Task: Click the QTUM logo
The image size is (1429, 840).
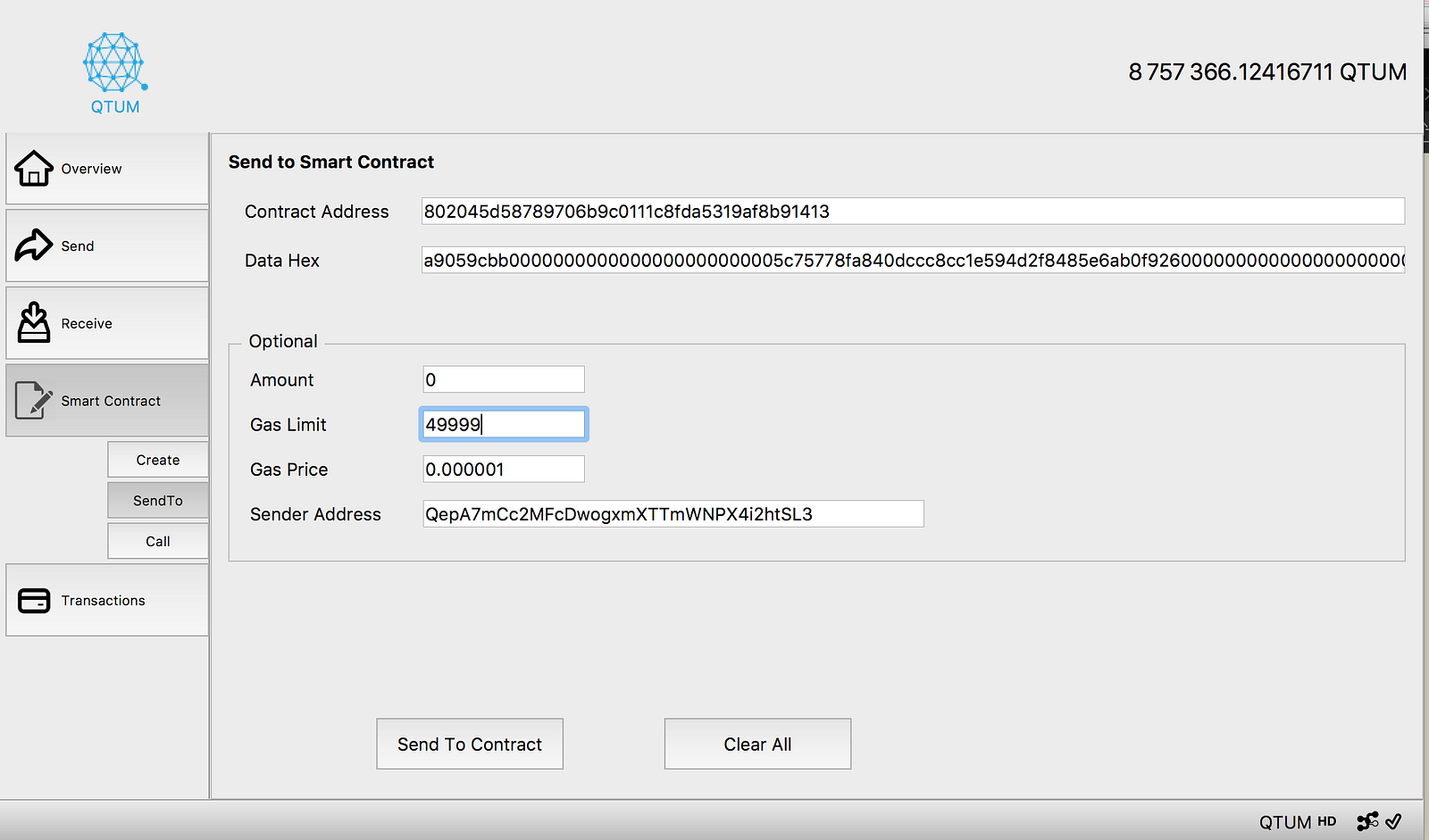Action: [115, 73]
